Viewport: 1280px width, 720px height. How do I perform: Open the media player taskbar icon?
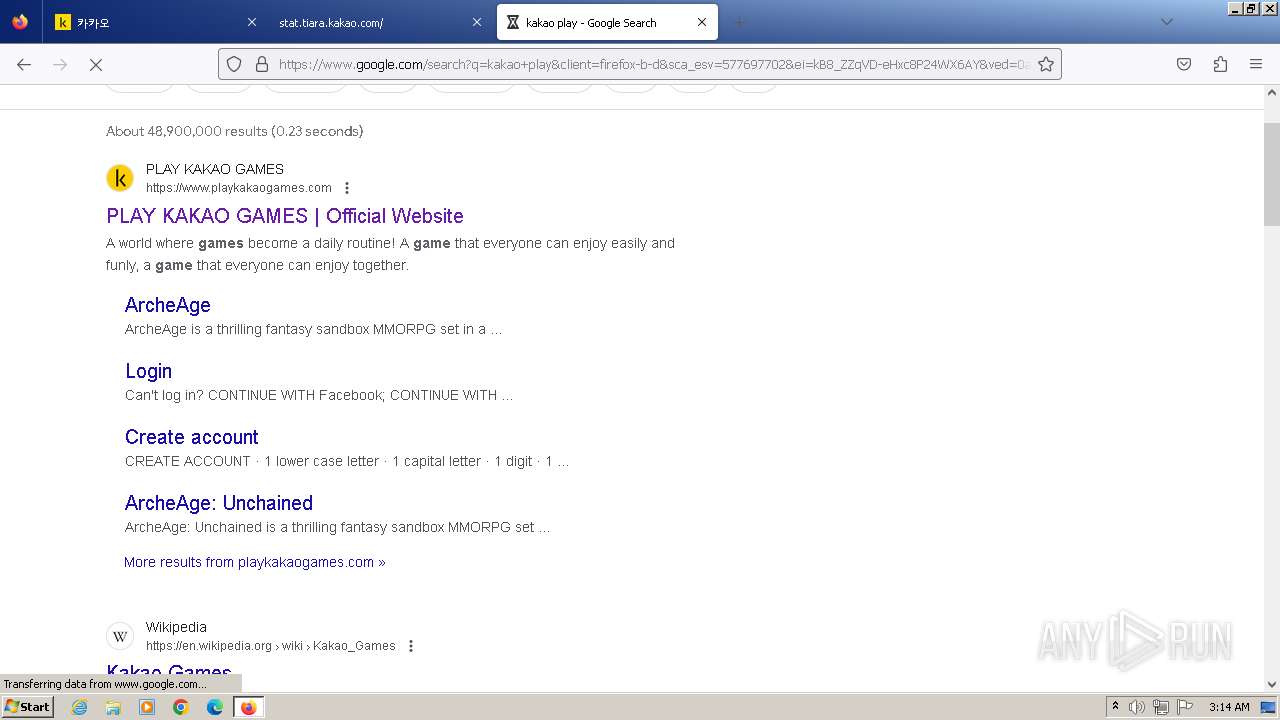[x=147, y=707]
